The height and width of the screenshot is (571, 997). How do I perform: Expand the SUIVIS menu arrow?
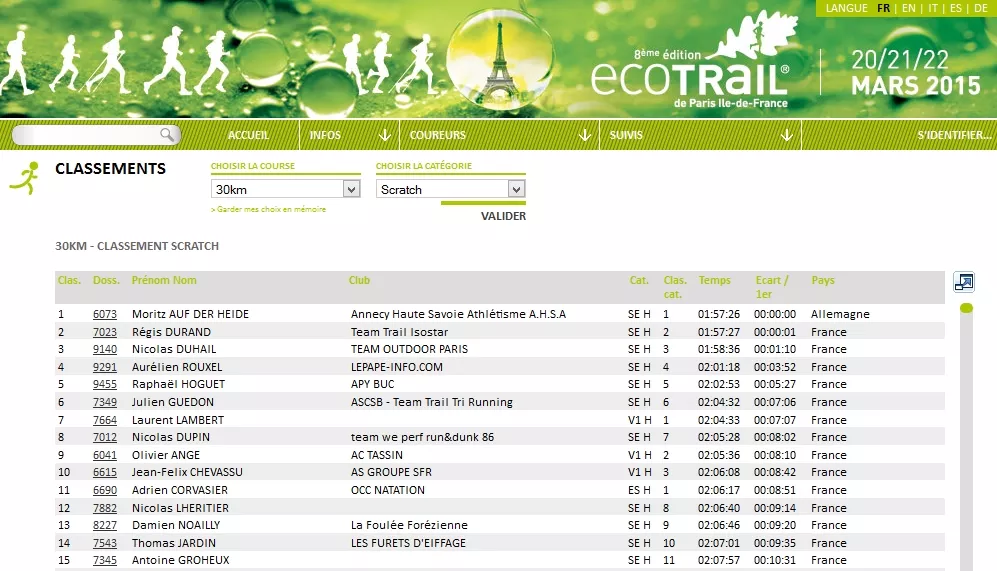[x=787, y=135]
